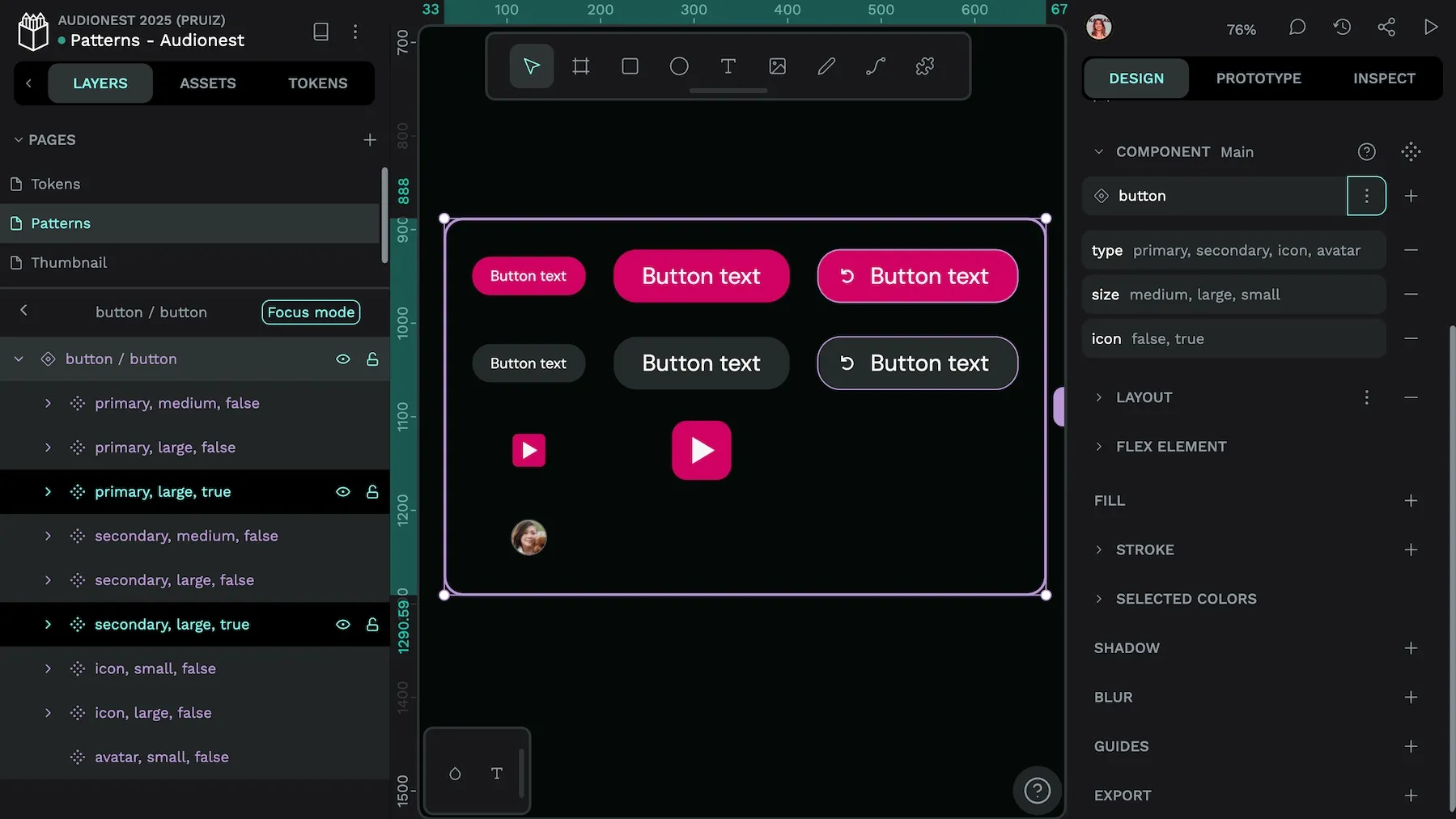Screen dimensions: 1456x819
Task: Select the Board (frame) tool
Action: [x=580, y=66]
